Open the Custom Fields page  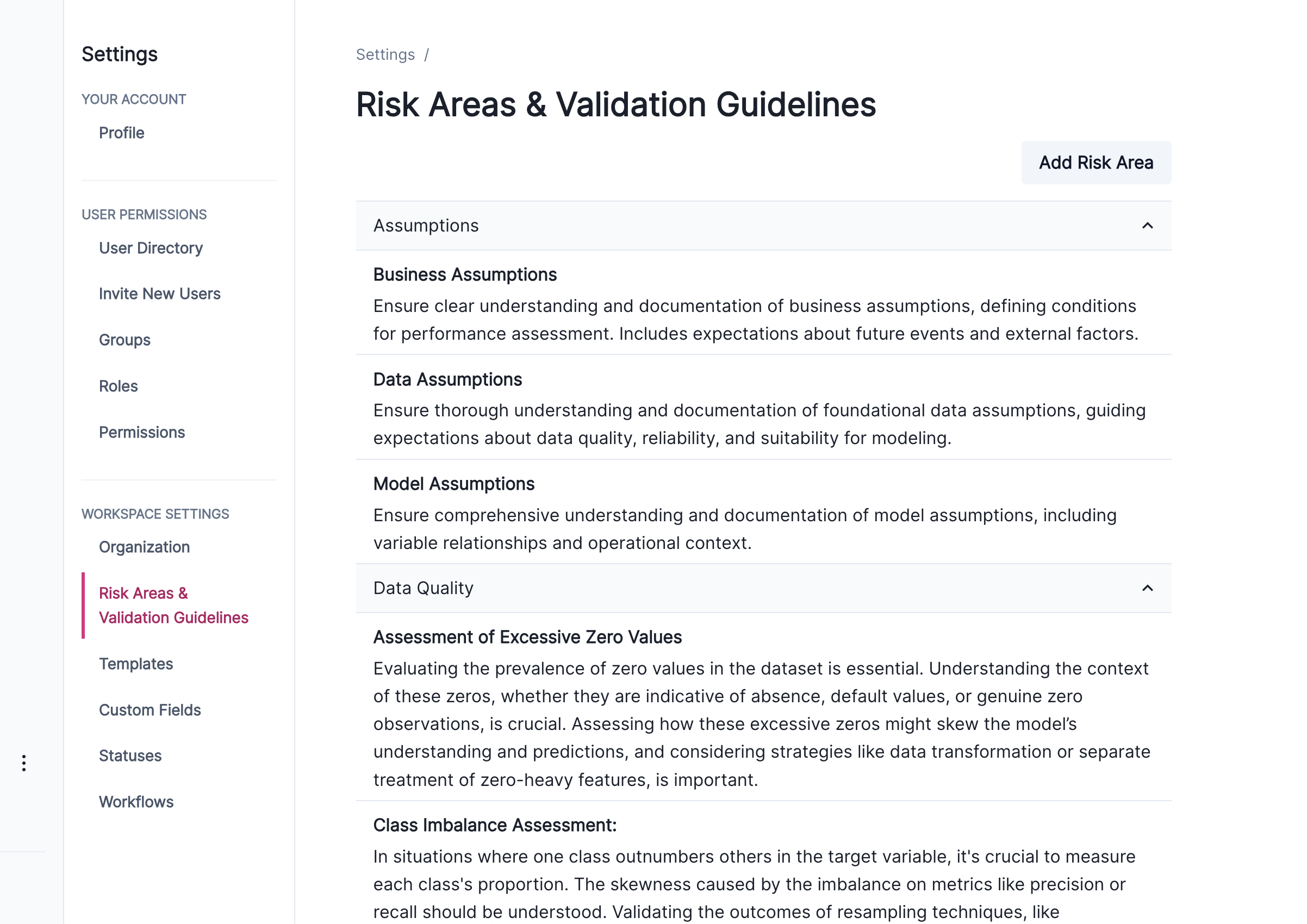150,710
